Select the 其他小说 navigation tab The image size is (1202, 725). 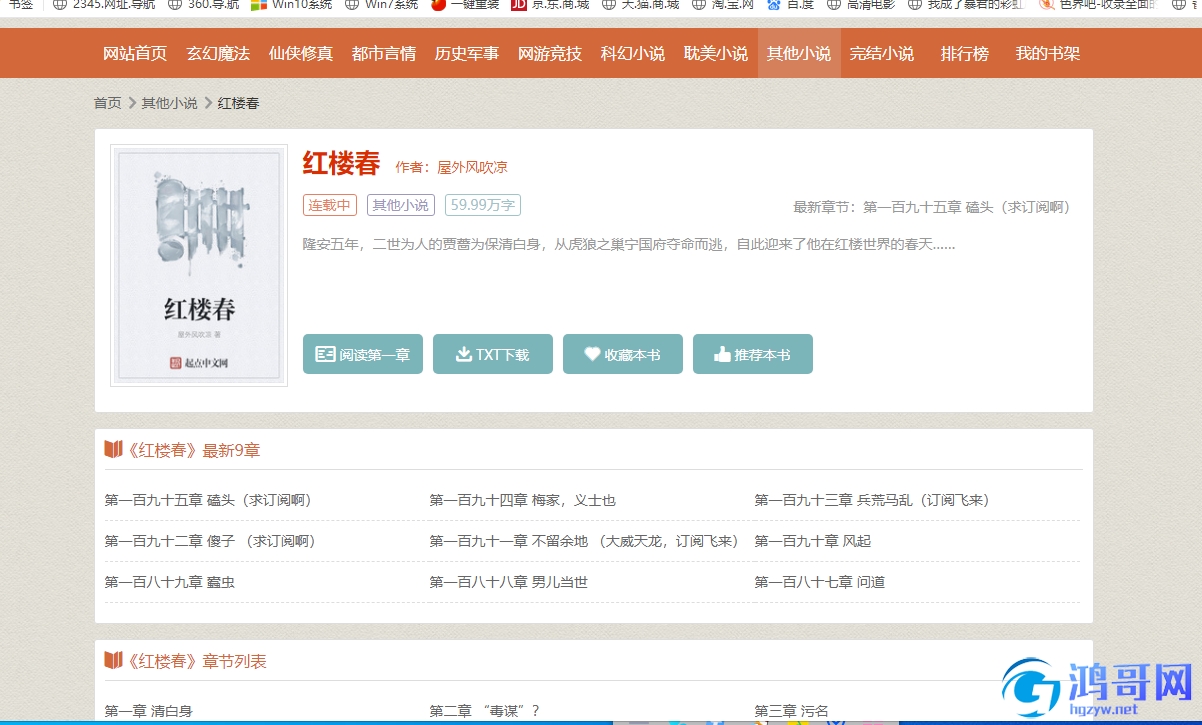(x=799, y=53)
